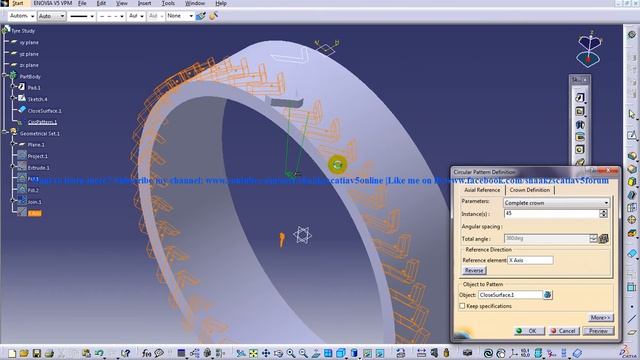The width and height of the screenshot is (640, 360).
Task: Open the Tools menu
Action: (x=168, y=3)
